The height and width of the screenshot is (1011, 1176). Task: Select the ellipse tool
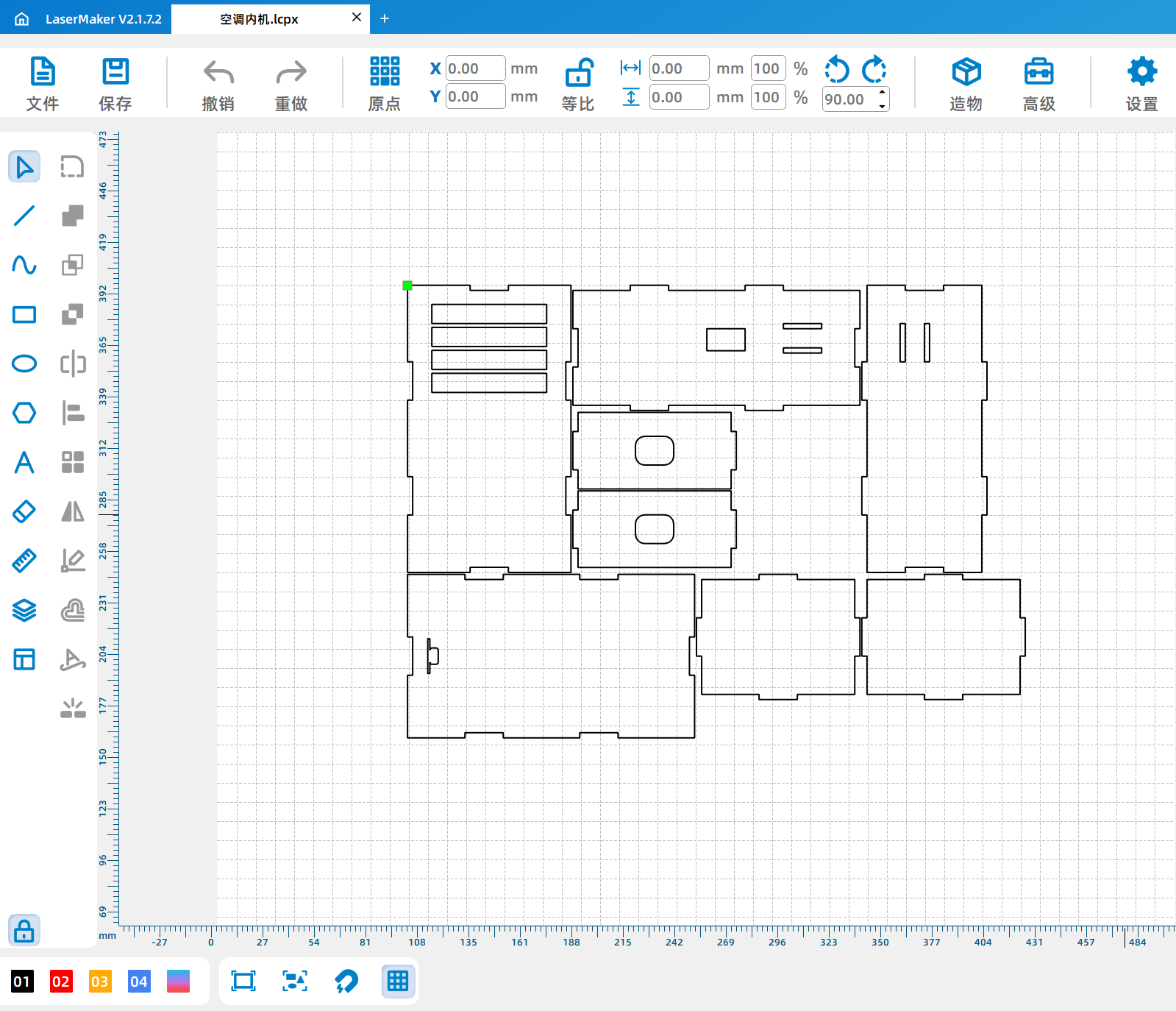pos(24,363)
